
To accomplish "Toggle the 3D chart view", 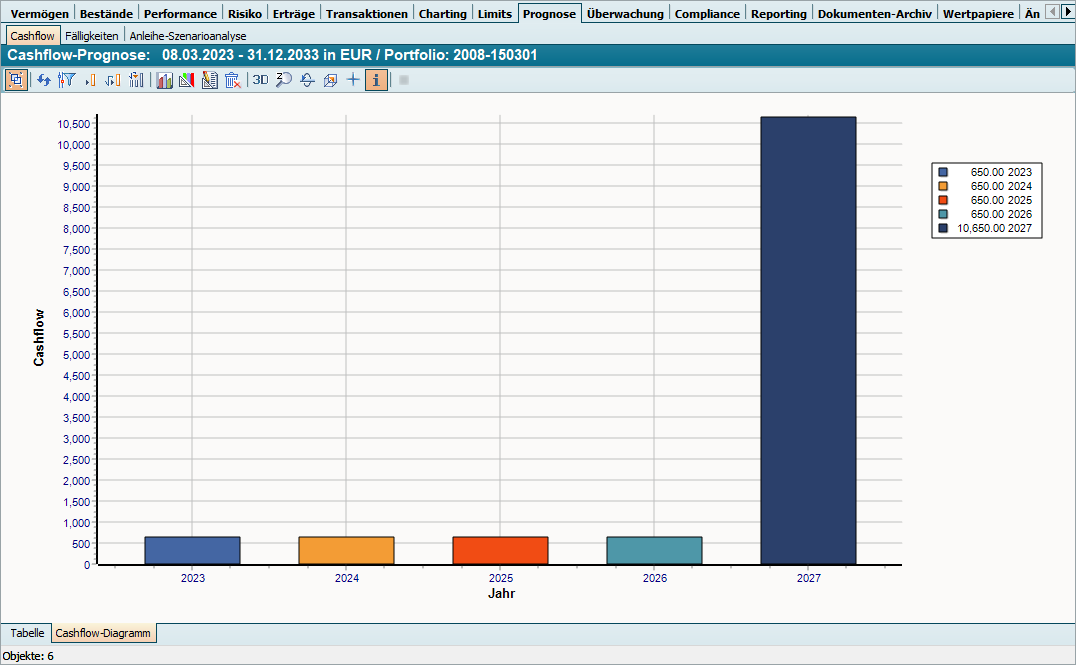I will (x=260, y=80).
